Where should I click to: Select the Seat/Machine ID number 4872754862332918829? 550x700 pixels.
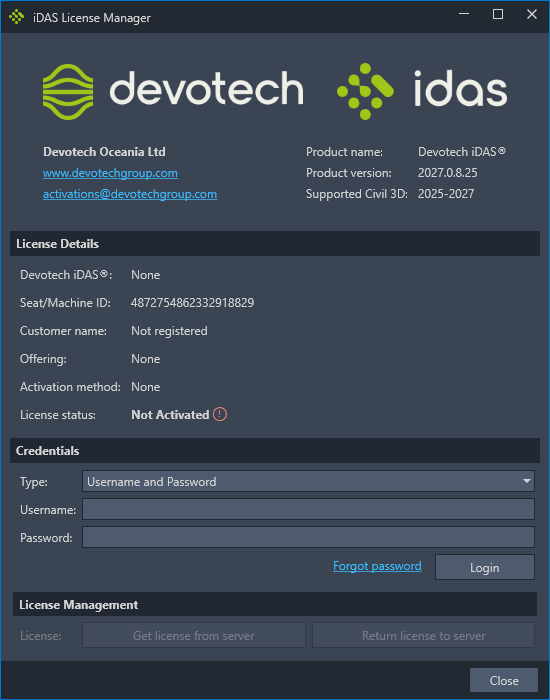click(x=192, y=303)
